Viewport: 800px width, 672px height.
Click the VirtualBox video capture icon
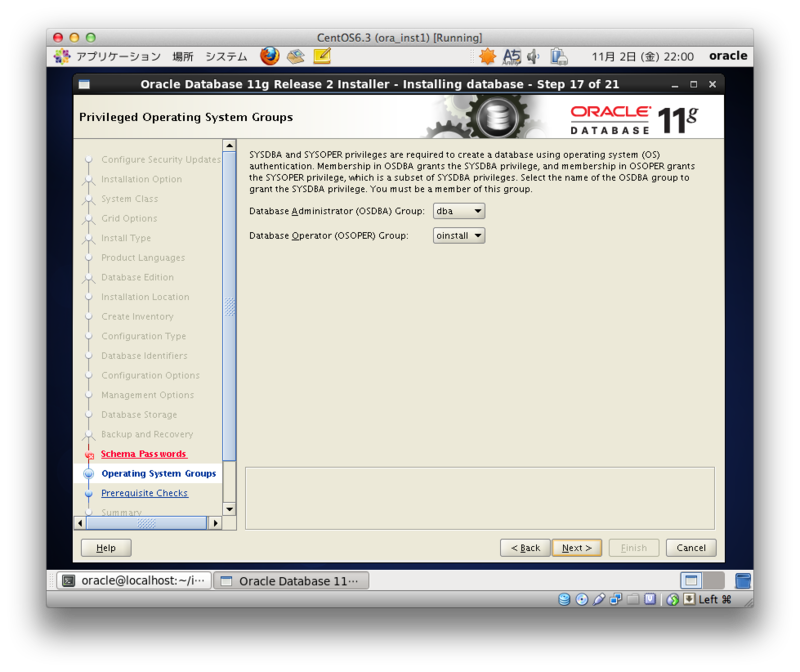click(650, 600)
